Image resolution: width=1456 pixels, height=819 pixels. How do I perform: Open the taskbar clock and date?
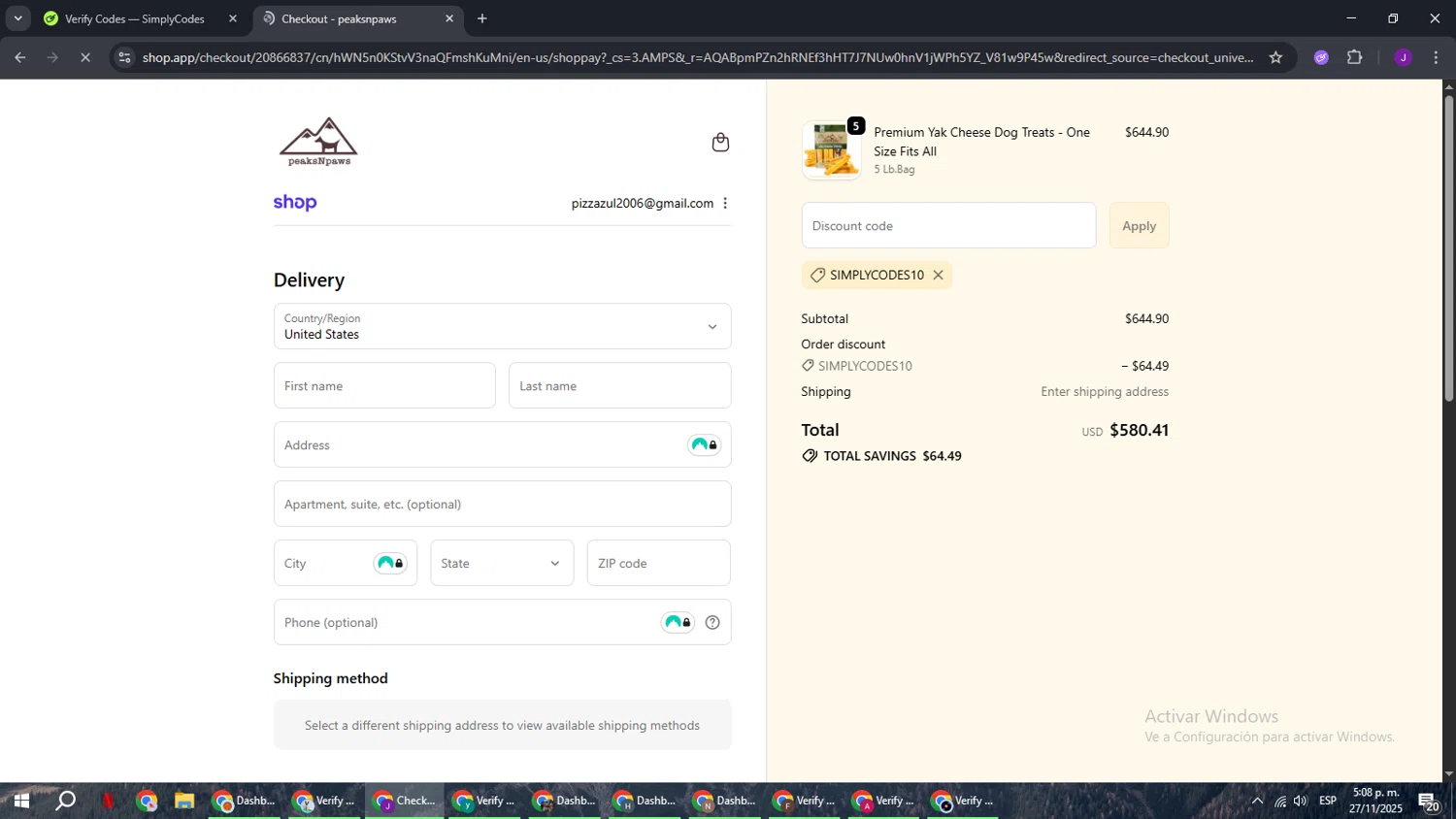click(1375, 801)
